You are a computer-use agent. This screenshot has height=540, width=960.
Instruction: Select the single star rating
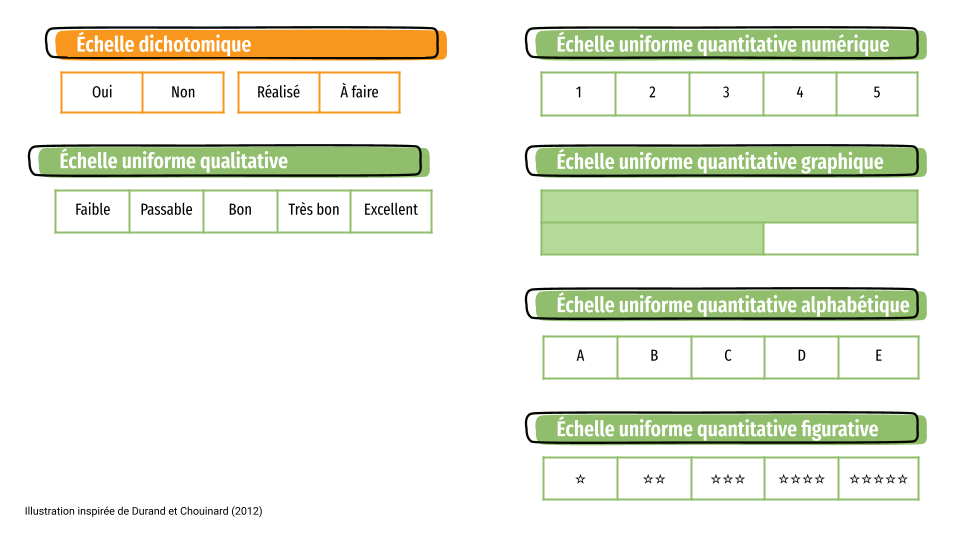(x=580, y=479)
